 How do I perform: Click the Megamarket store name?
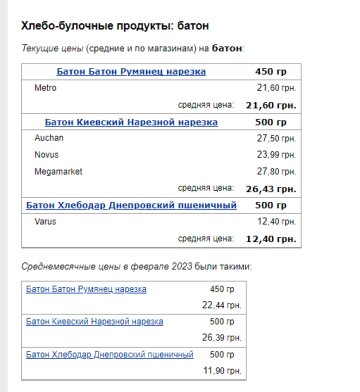[58, 172]
